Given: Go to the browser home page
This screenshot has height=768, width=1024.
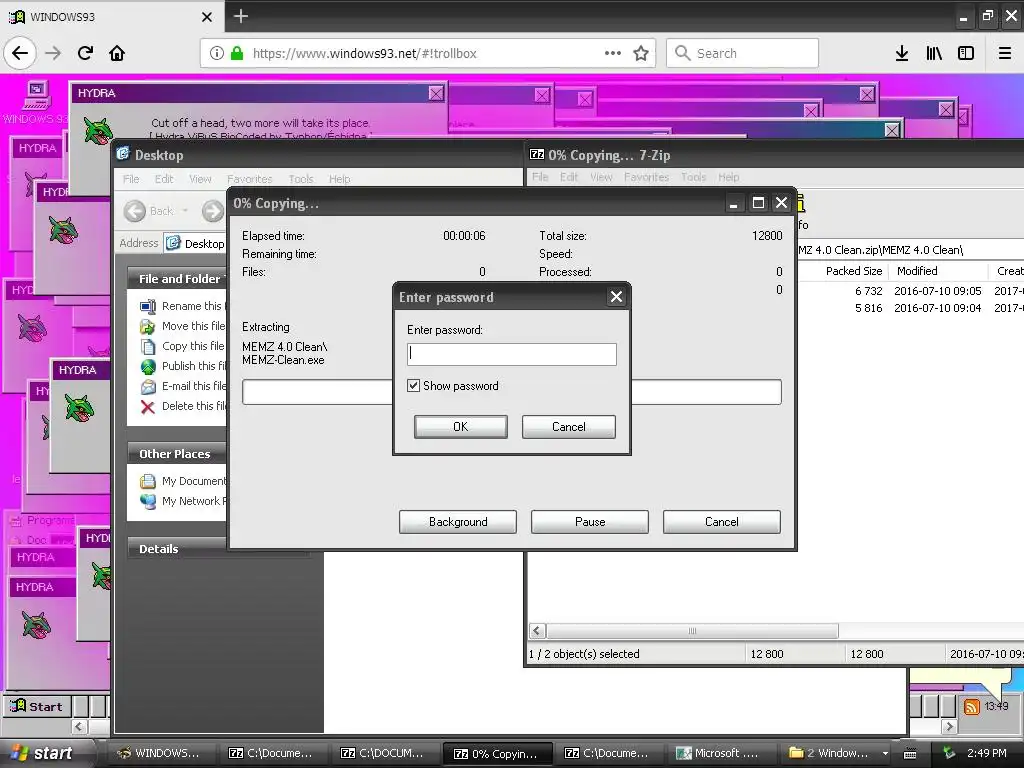Looking at the screenshot, I should pos(117,53).
